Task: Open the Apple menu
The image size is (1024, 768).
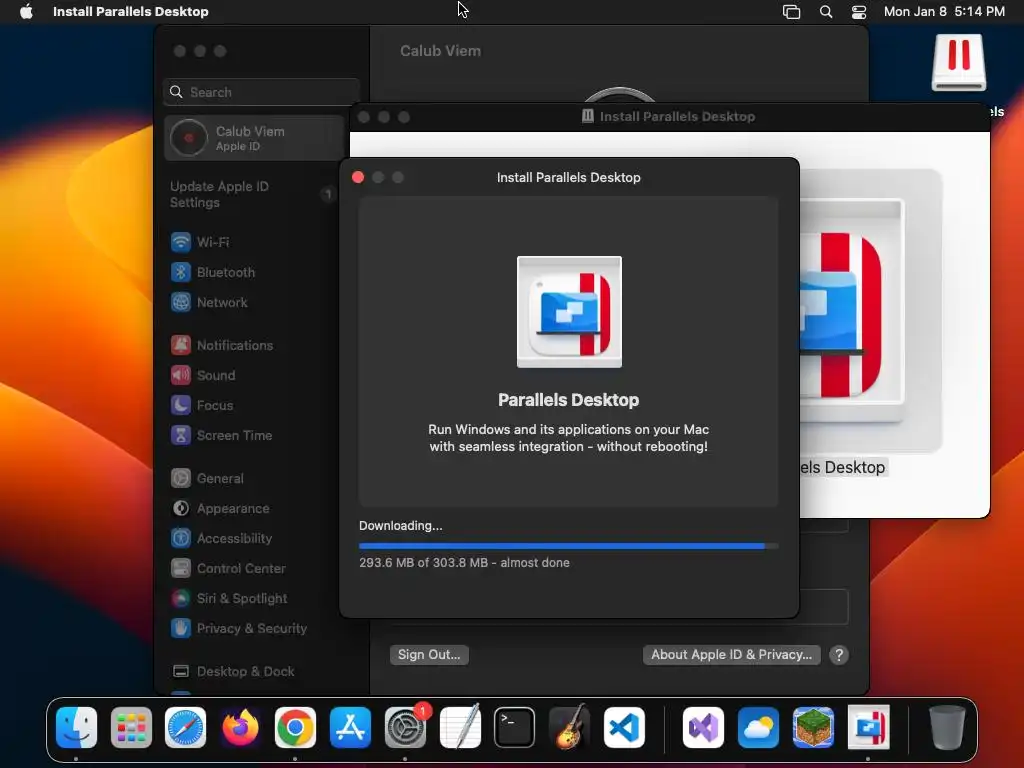Action: (26, 12)
